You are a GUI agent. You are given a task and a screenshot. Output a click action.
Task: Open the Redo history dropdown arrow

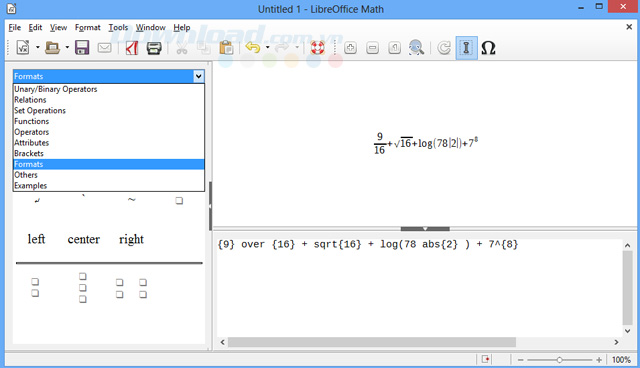[297, 48]
